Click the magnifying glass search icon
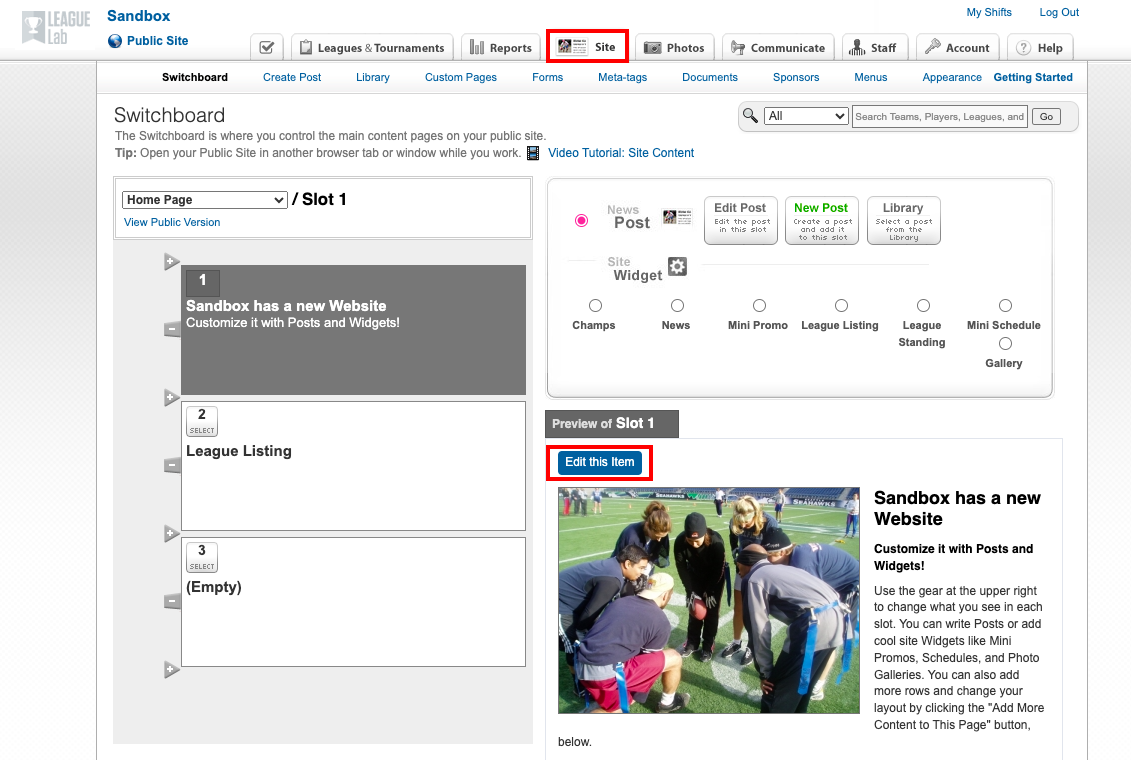1131x760 pixels. 750,115
